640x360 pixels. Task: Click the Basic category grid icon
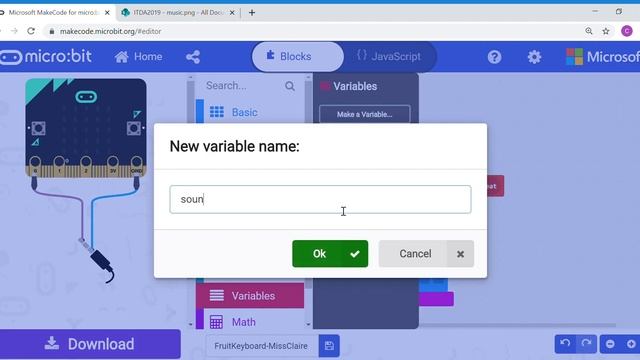click(x=217, y=112)
